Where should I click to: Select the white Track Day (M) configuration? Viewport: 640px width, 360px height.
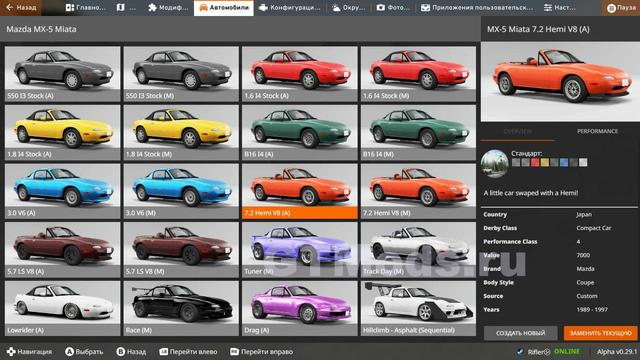tap(418, 250)
